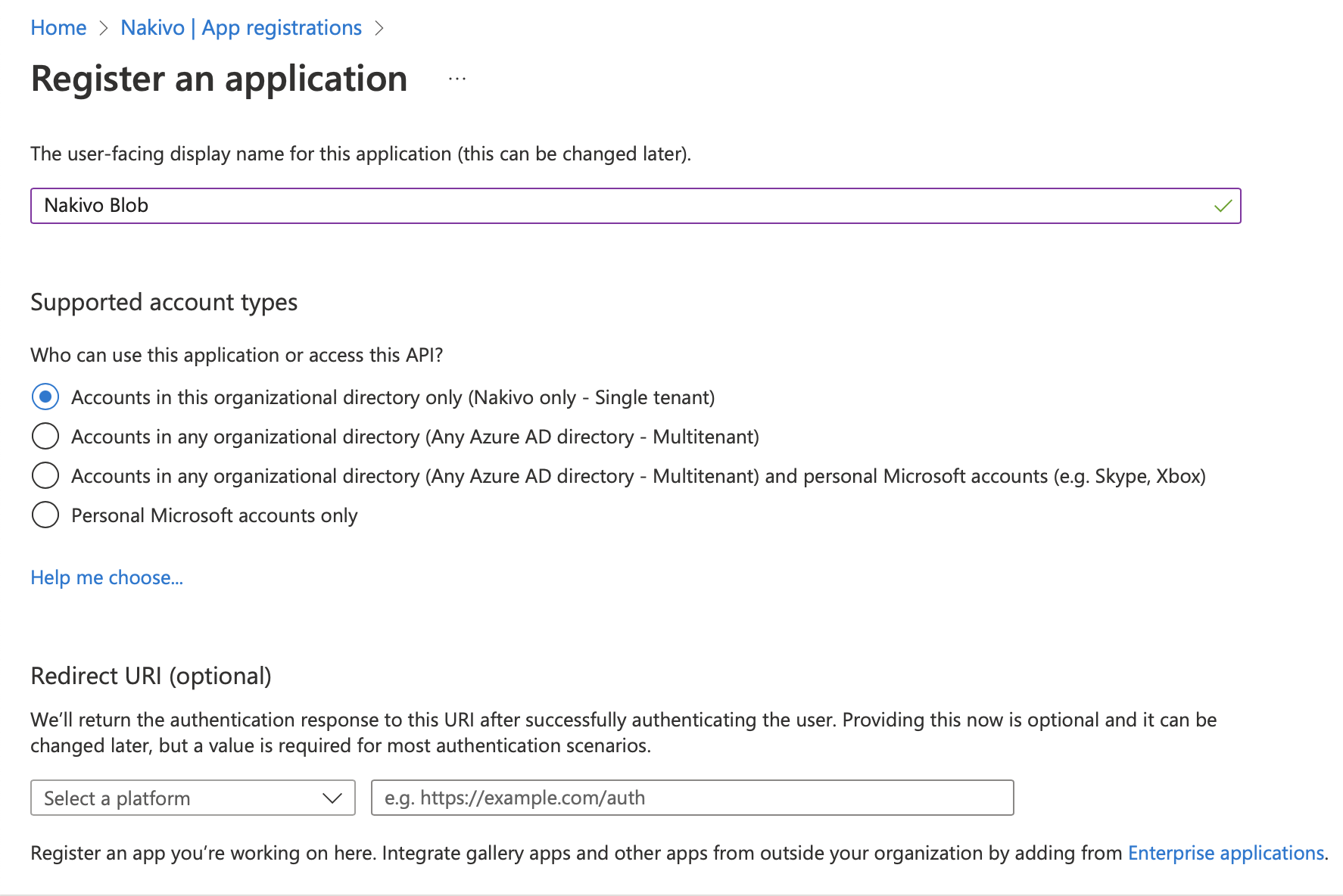Viewport: 1343px width, 896px height.
Task: Open the Help me choose link
Action: point(107,577)
